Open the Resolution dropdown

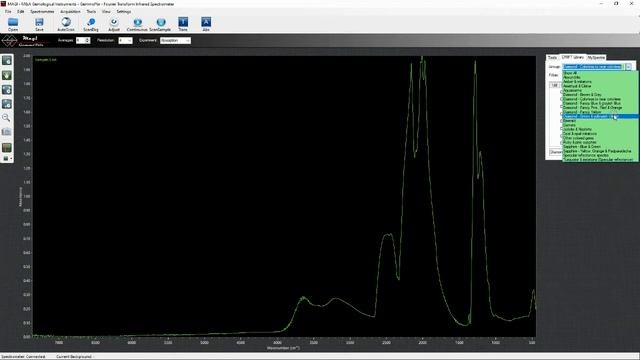[125, 40]
